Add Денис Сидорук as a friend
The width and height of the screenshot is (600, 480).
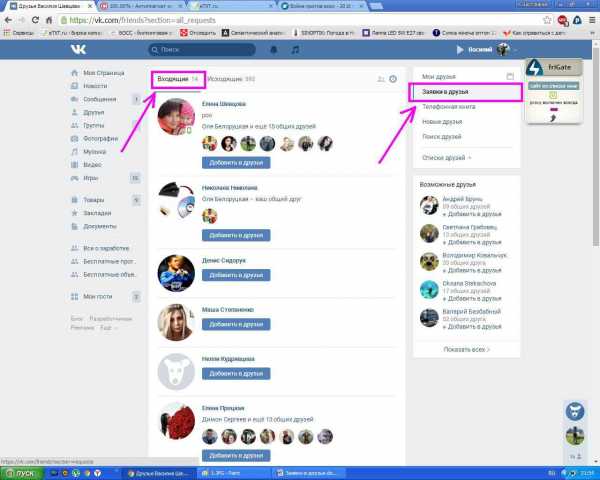pos(236,275)
